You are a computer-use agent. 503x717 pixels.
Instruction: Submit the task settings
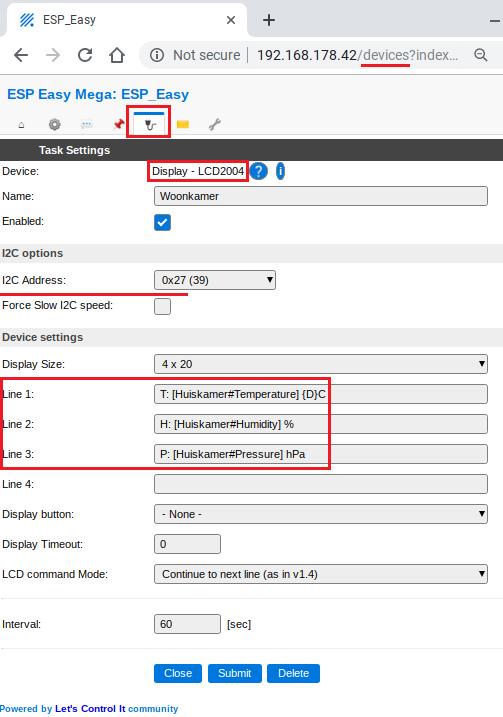click(x=235, y=674)
